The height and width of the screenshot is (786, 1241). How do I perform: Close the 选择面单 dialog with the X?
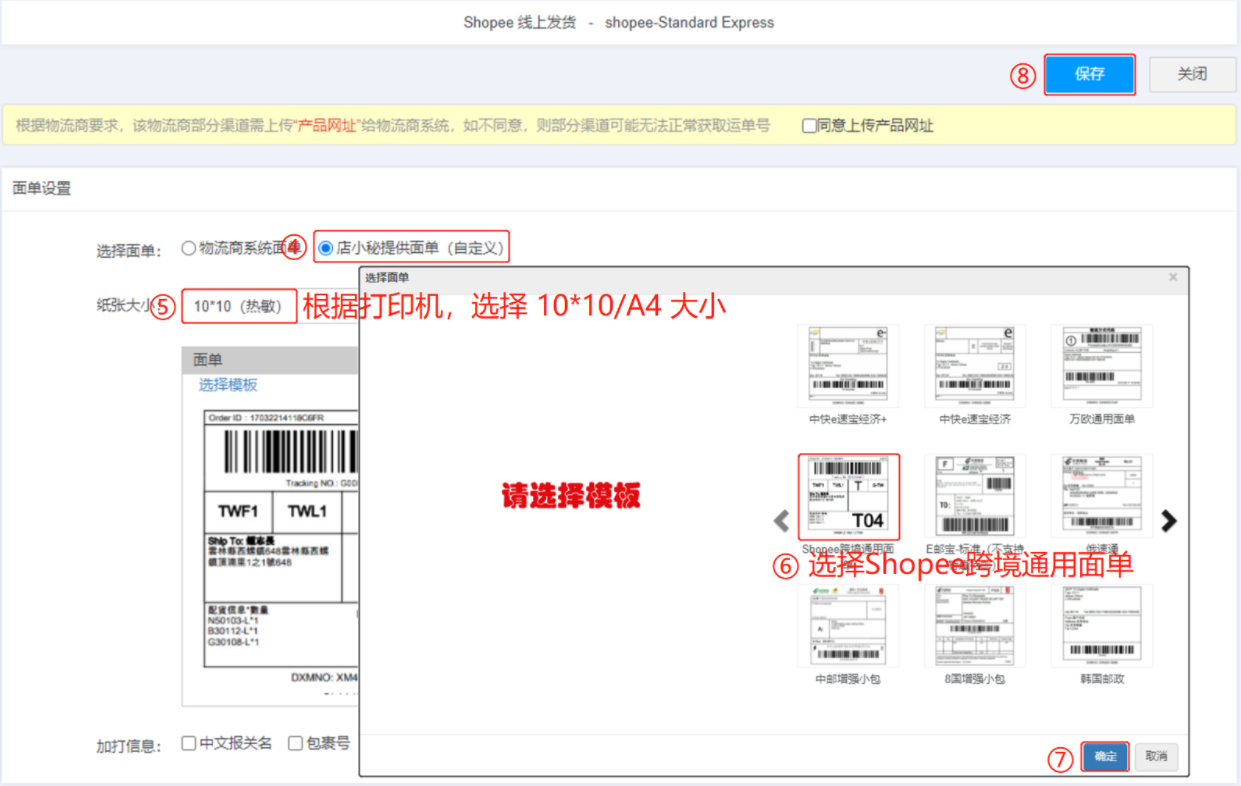(x=1173, y=277)
